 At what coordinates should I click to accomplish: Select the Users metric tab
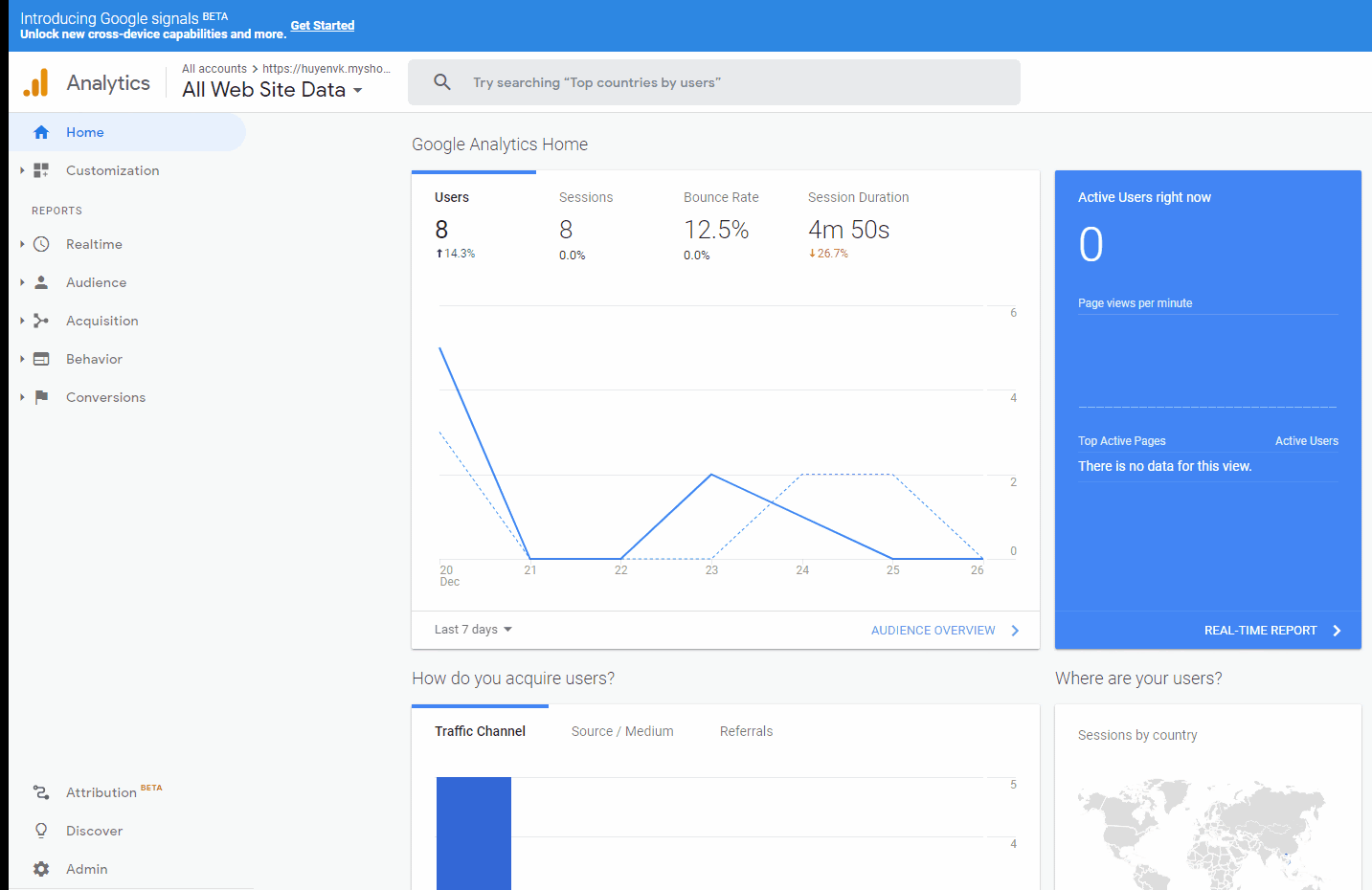[x=474, y=226]
